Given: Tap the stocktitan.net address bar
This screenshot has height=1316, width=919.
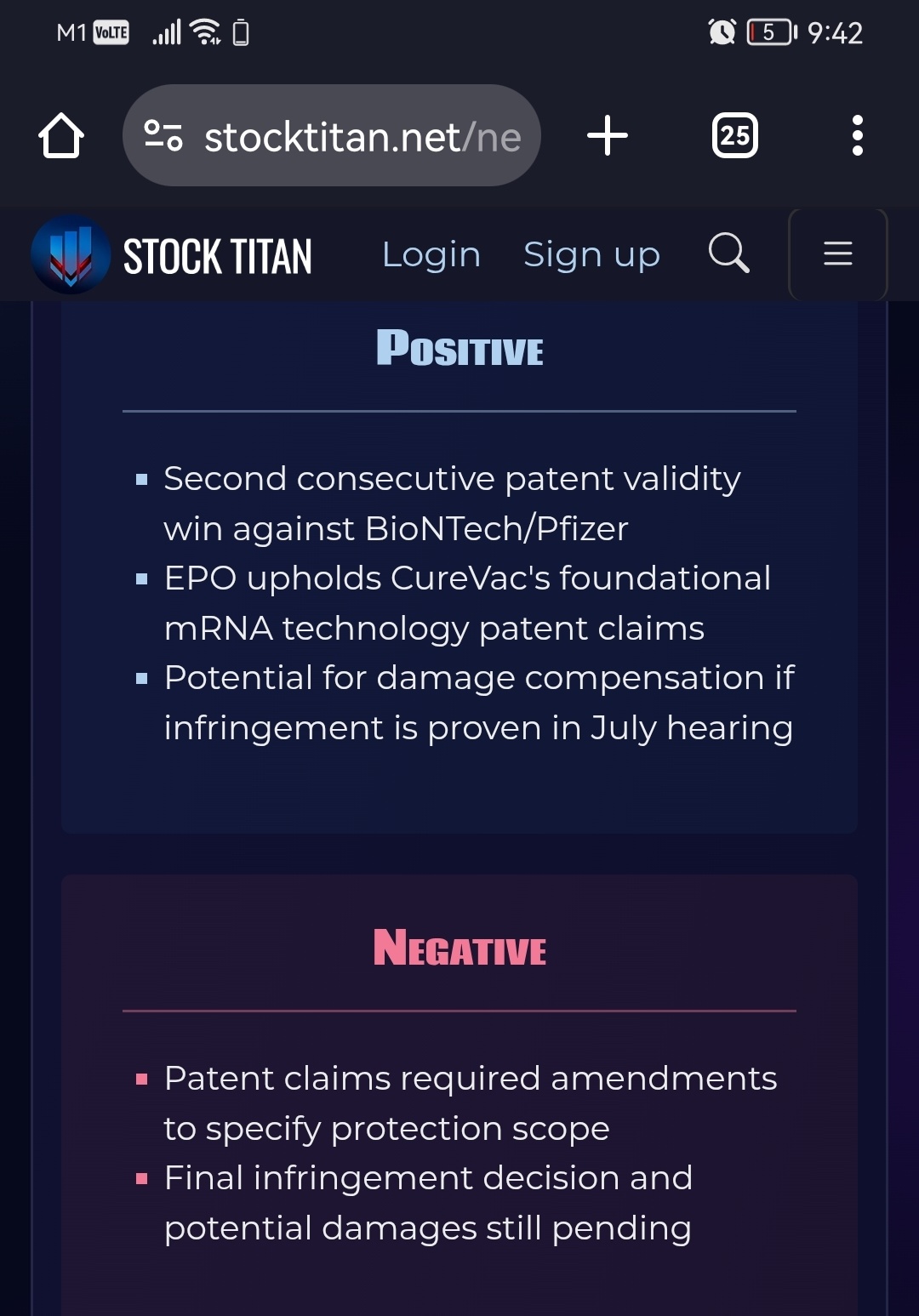Looking at the screenshot, I should tap(332, 135).
